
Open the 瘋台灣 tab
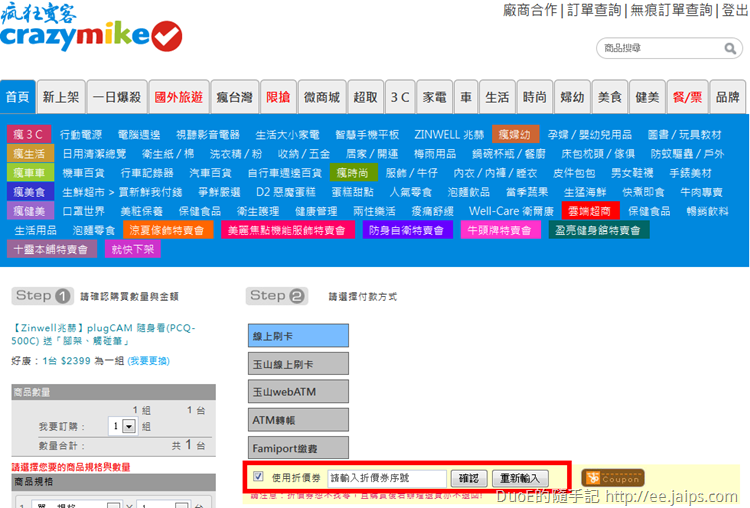(x=234, y=97)
